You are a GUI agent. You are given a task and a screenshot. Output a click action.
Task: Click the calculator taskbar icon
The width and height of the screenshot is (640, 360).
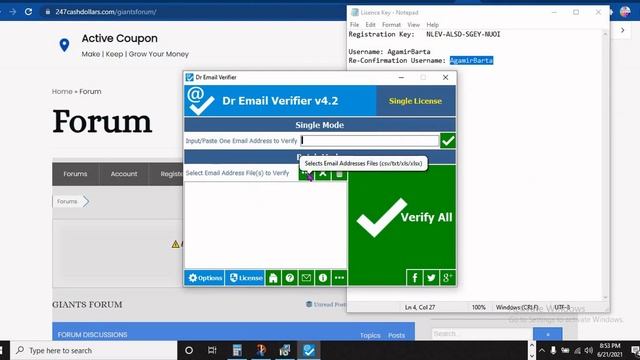click(237, 350)
